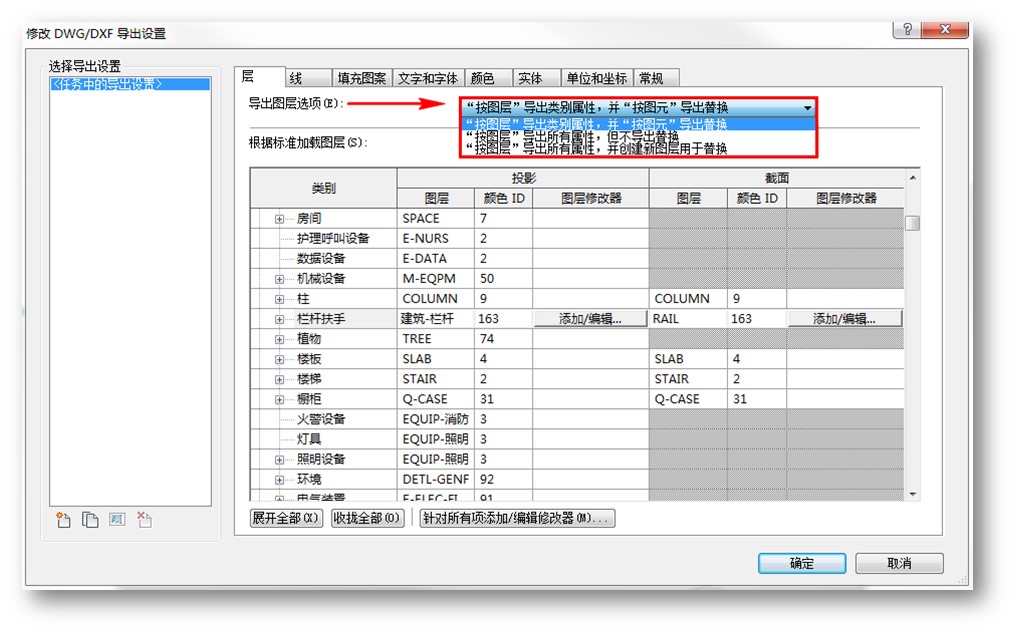Click projection 添加/编辑 button for 栏杆扶手
Image resolution: width=1016 pixels, height=633 pixels.
coord(590,319)
